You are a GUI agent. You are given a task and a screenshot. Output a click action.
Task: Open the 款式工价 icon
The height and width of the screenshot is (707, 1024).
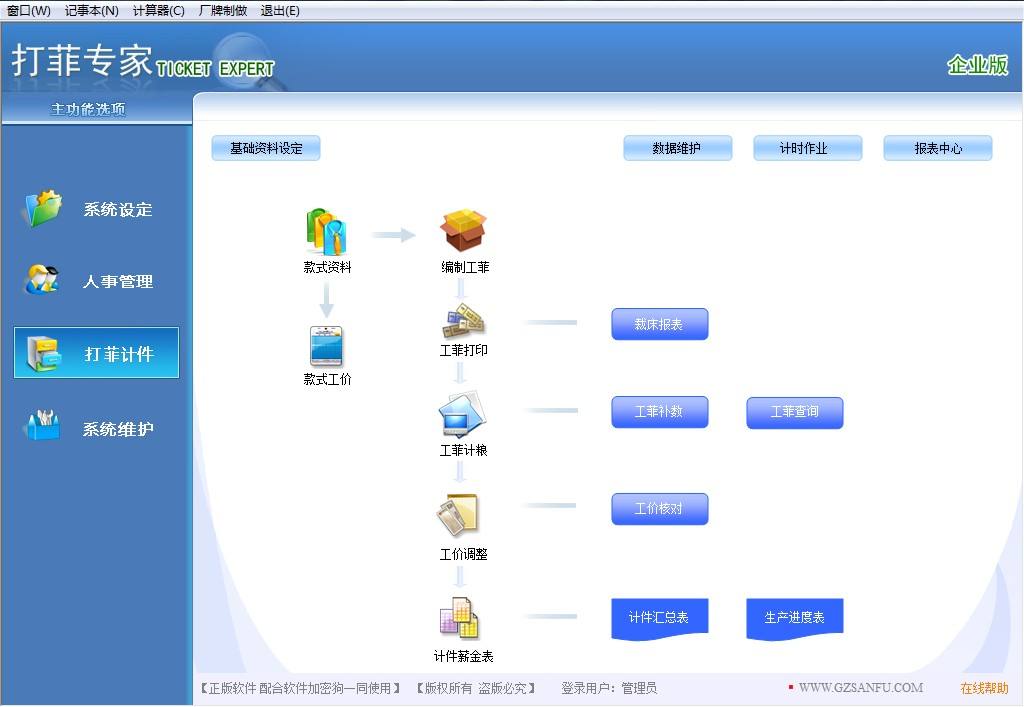[x=326, y=346]
